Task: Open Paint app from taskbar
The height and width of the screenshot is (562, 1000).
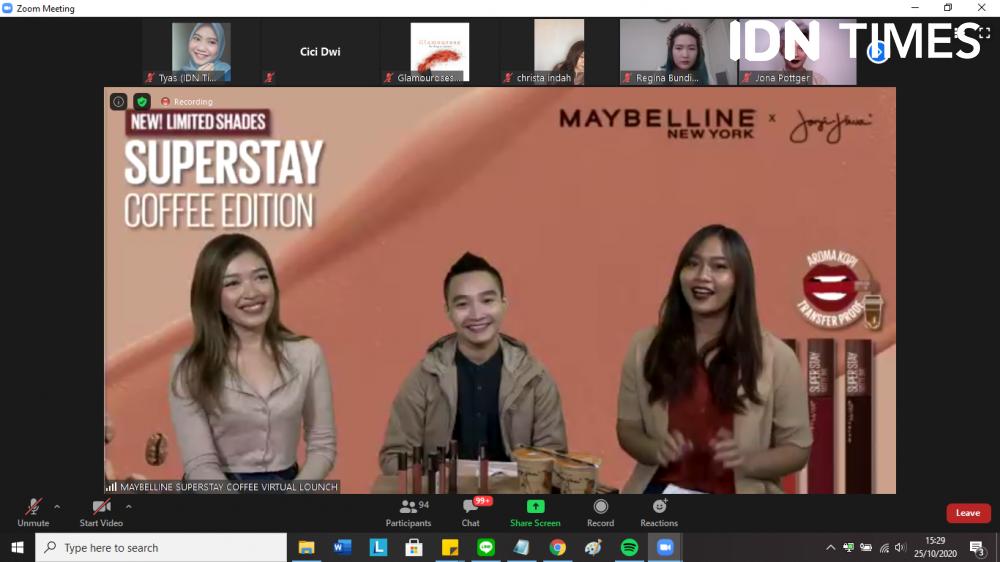Action: [593, 547]
